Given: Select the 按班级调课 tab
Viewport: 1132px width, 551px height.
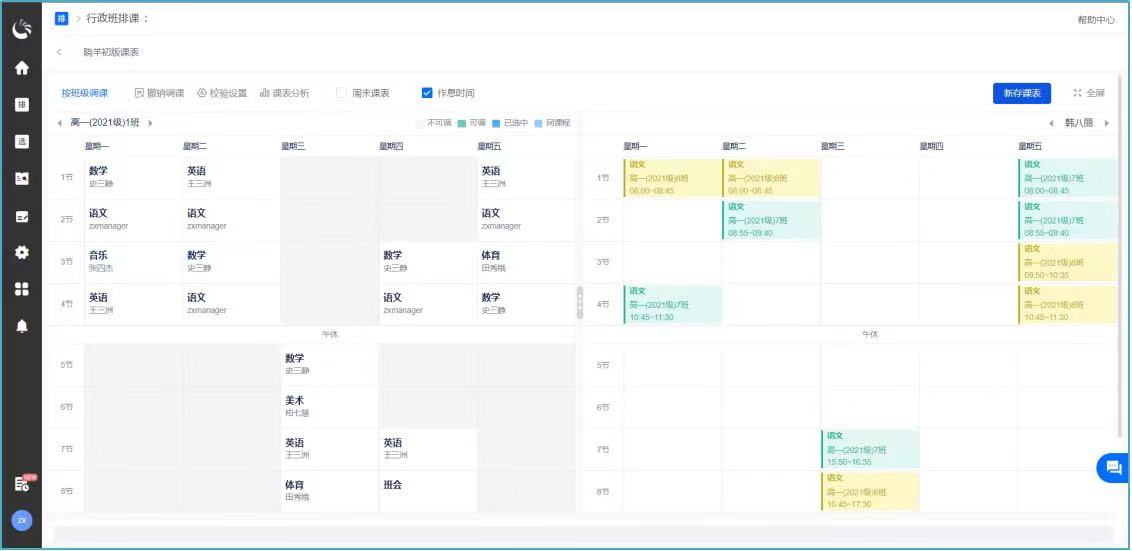Looking at the screenshot, I should point(84,93).
